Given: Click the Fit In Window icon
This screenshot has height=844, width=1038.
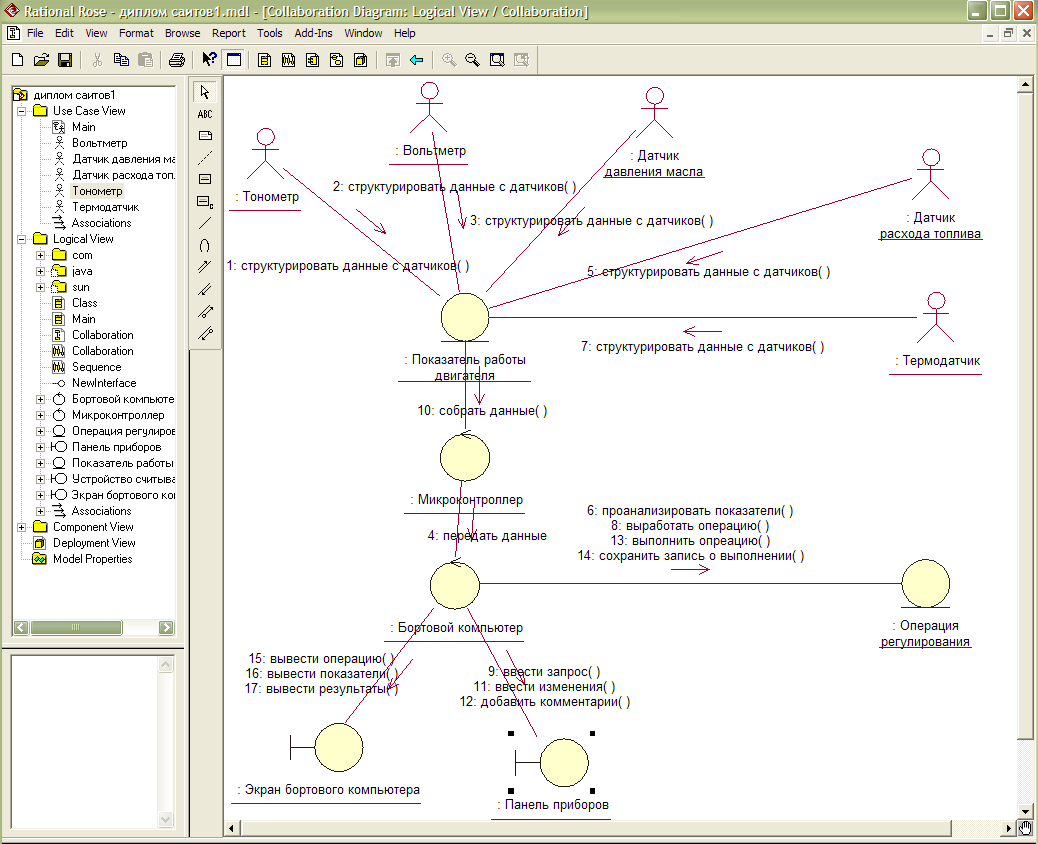Looking at the screenshot, I should click(496, 60).
